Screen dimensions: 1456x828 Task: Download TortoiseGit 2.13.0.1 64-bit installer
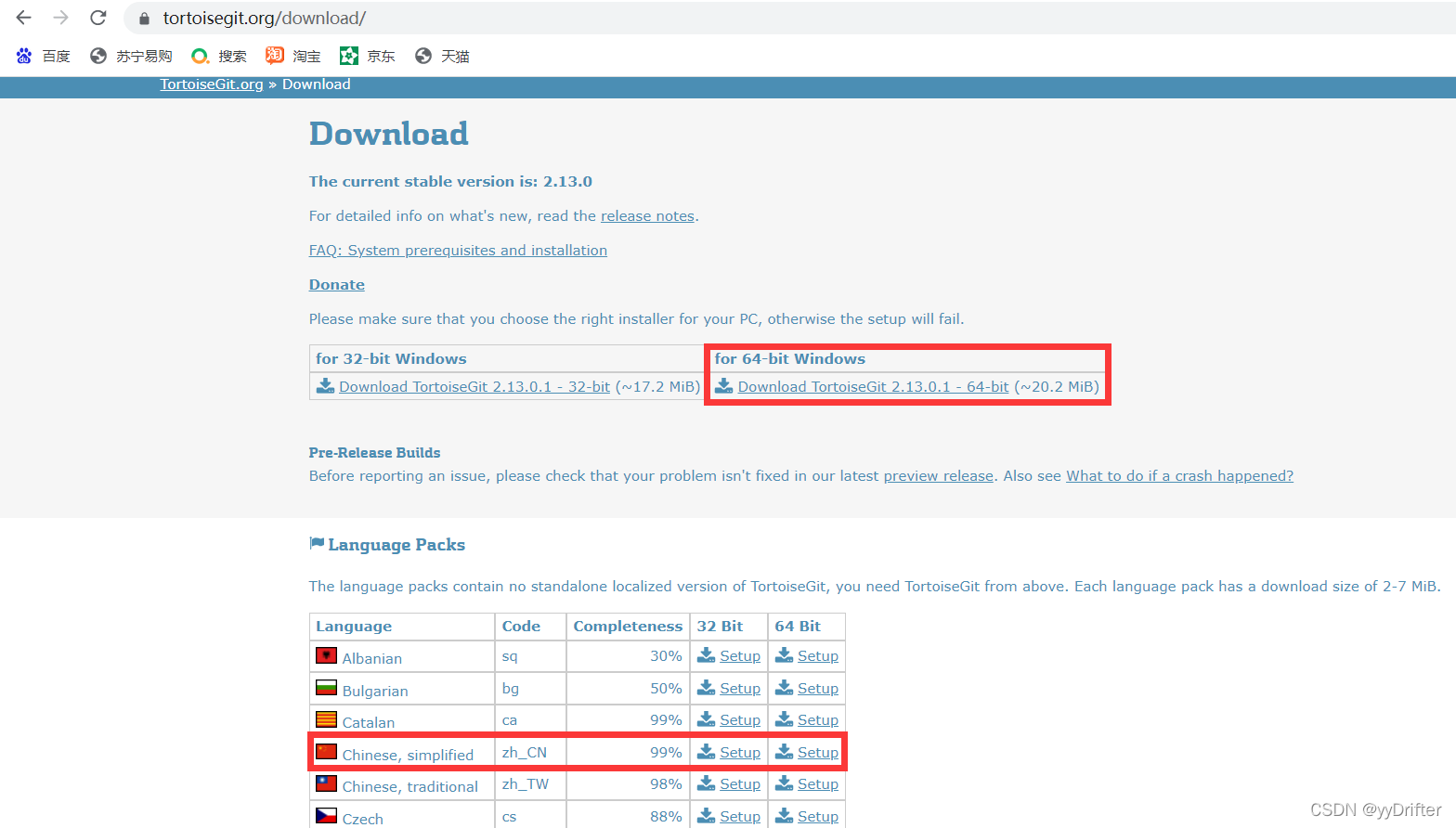[x=873, y=387]
